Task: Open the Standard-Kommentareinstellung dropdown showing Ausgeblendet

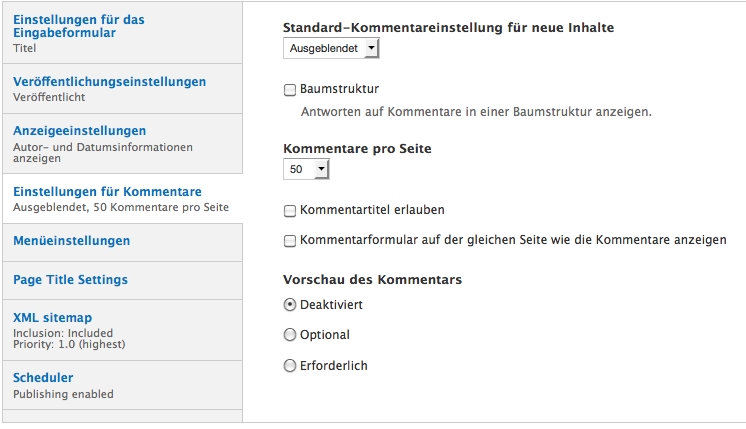Action: point(331,48)
